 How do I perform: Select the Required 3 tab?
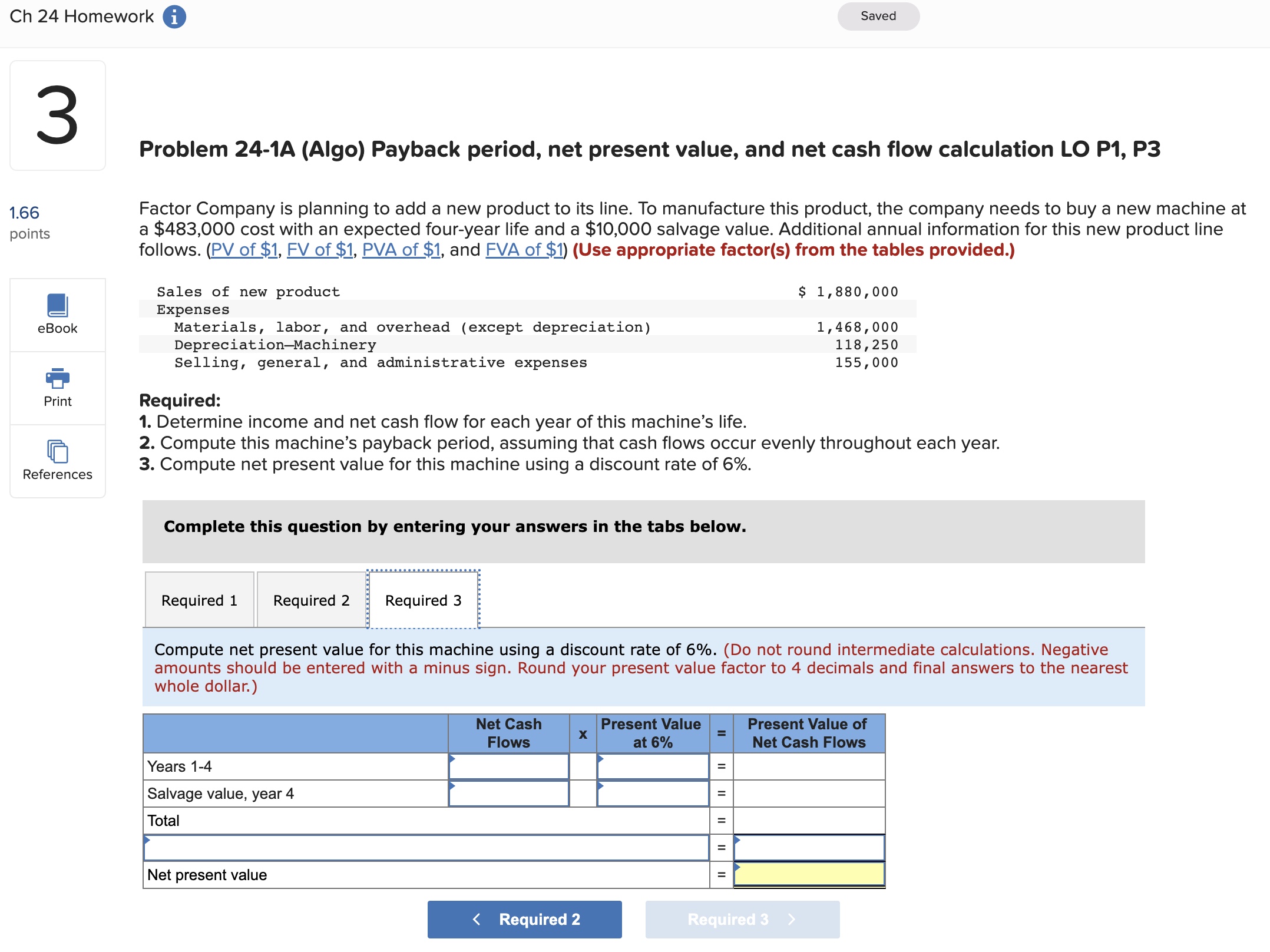(x=423, y=600)
